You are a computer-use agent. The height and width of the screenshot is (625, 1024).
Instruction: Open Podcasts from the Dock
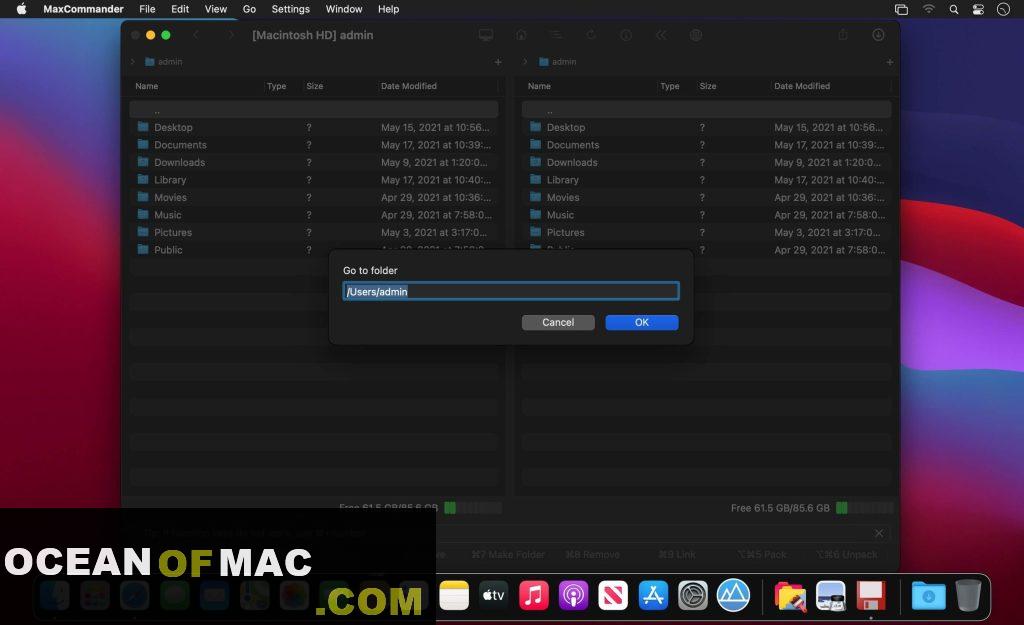(573, 596)
